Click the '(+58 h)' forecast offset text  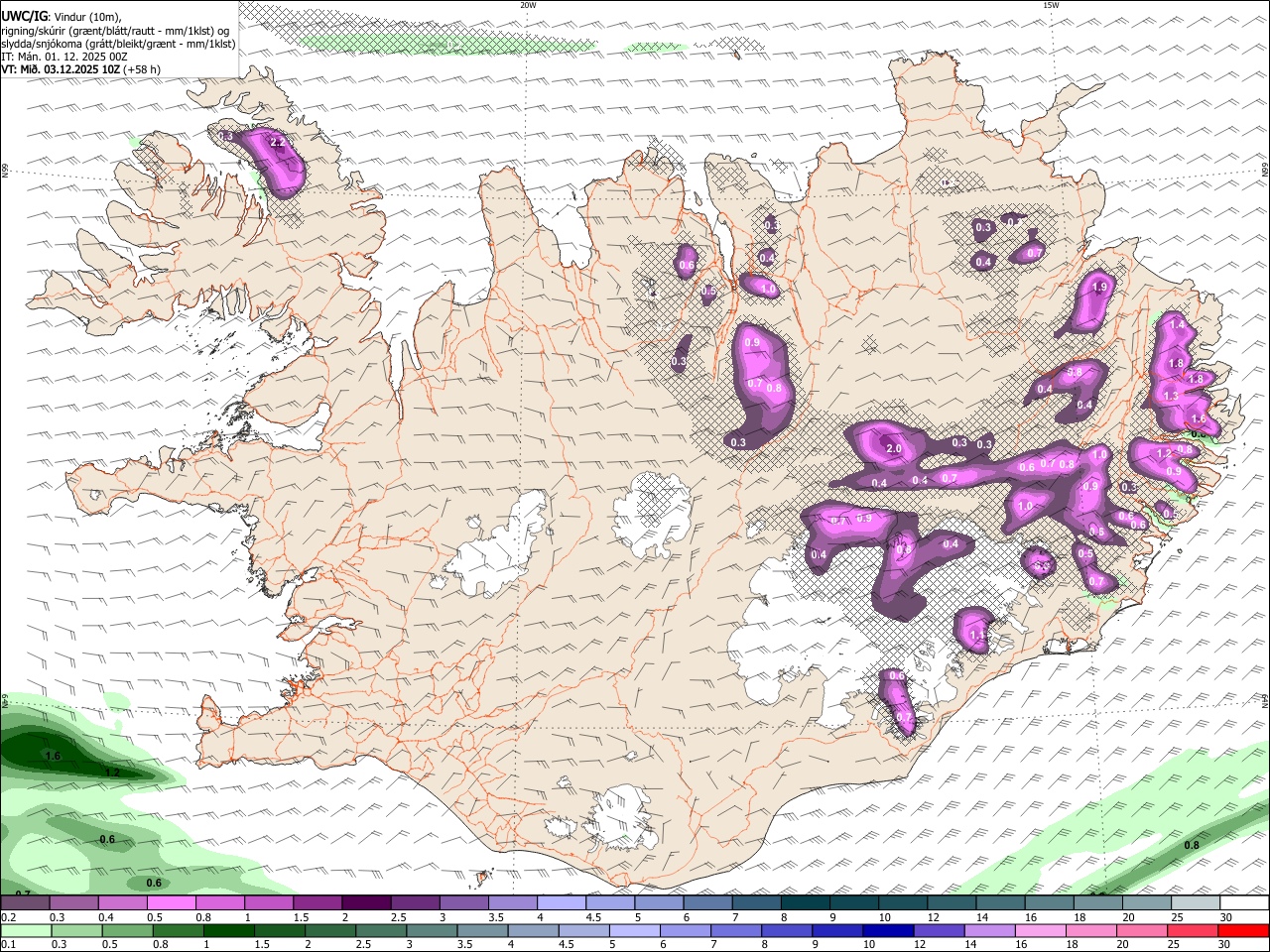point(142,69)
